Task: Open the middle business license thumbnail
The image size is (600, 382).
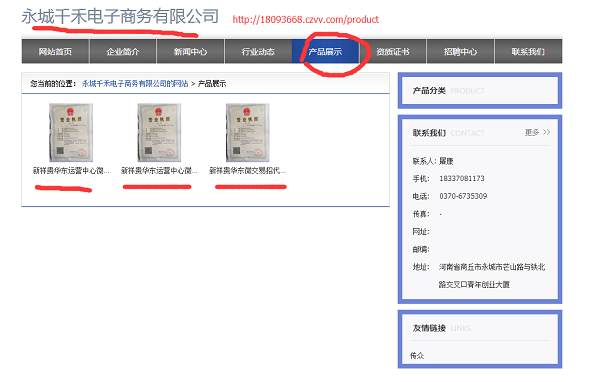Action: pyautogui.click(x=159, y=132)
